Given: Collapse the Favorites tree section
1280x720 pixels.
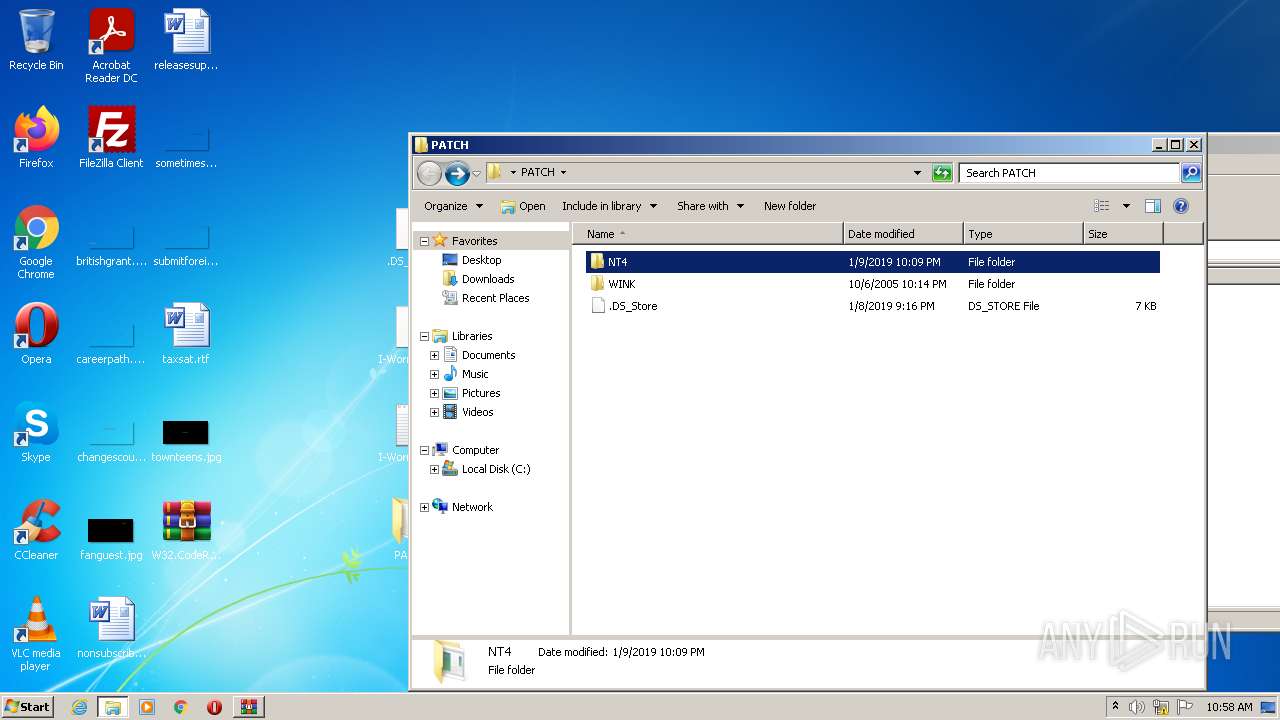Looking at the screenshot, I should pos(424,241).
